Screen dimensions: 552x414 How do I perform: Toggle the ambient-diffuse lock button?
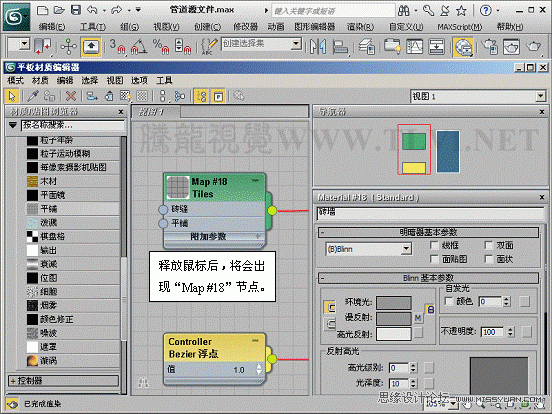coord(330,307)
